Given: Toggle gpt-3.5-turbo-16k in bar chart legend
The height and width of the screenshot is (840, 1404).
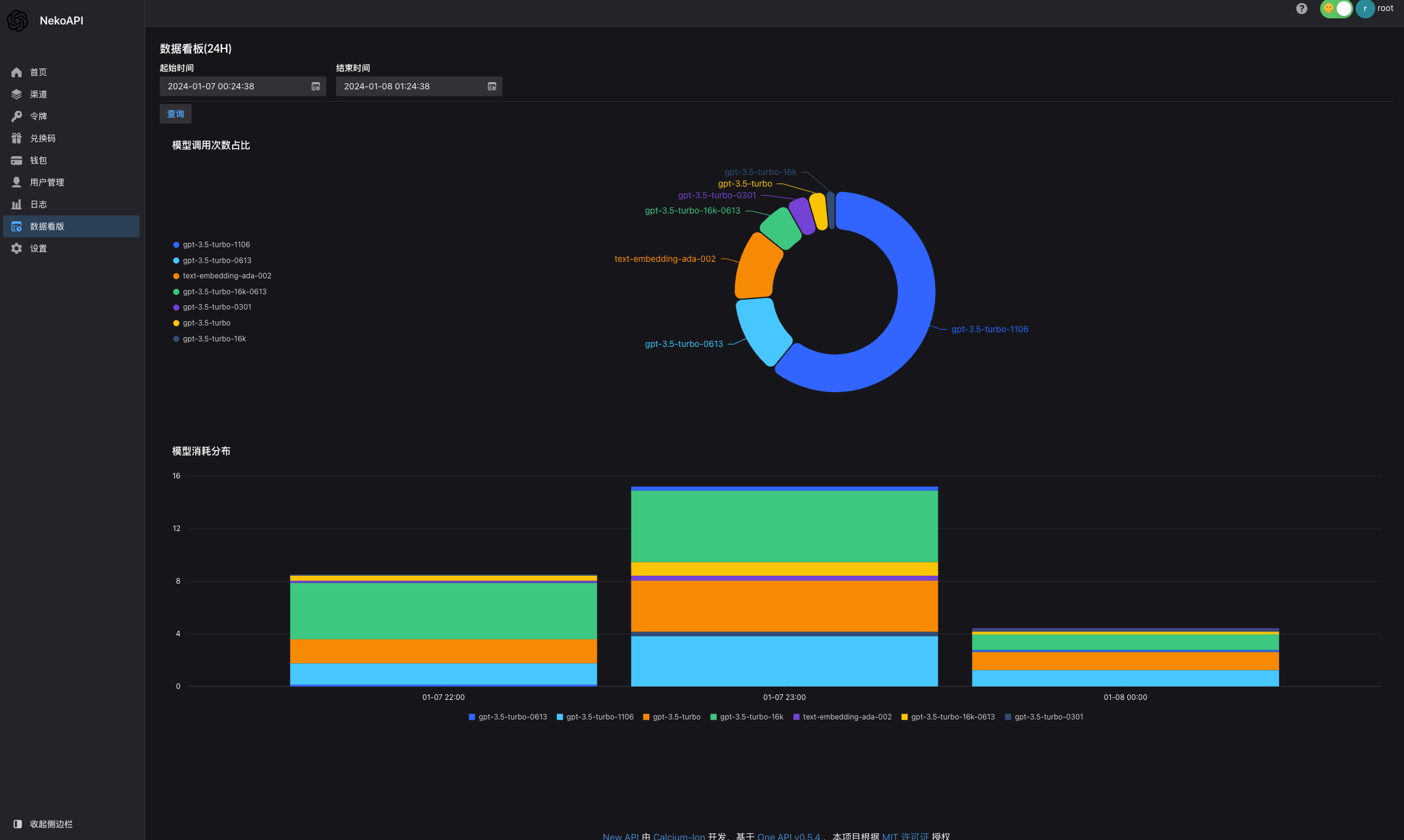Looking at the screenshot, I should [x=747, y=717].
